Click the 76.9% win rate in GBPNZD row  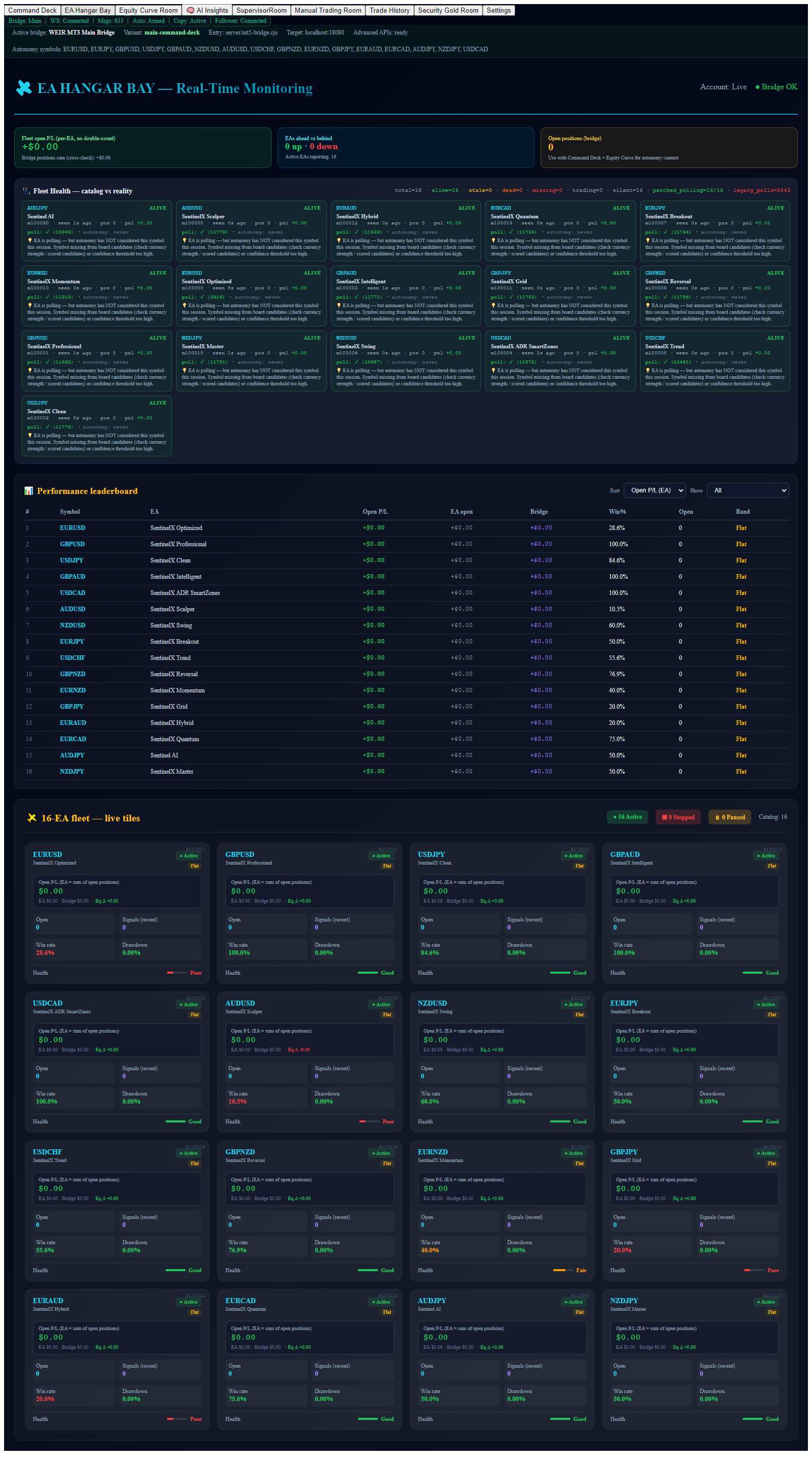pos(617,674)
